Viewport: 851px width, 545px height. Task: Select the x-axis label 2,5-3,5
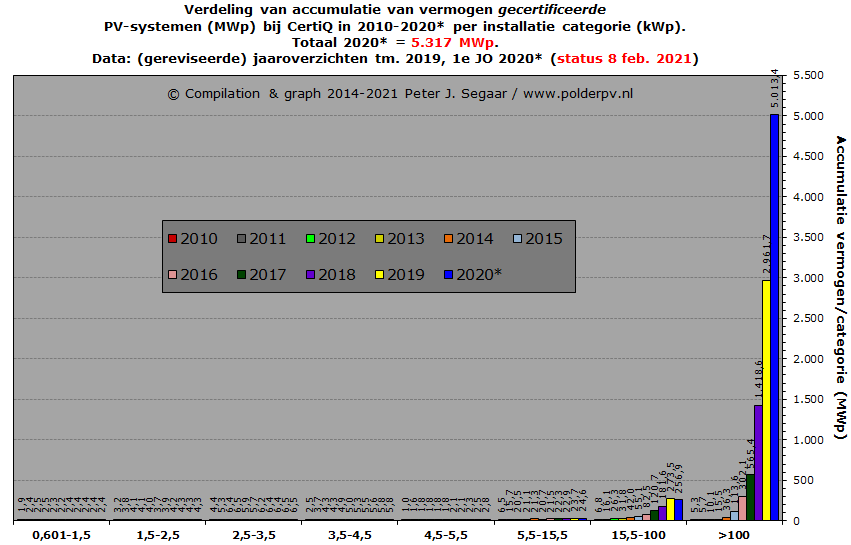click(254, 535)
